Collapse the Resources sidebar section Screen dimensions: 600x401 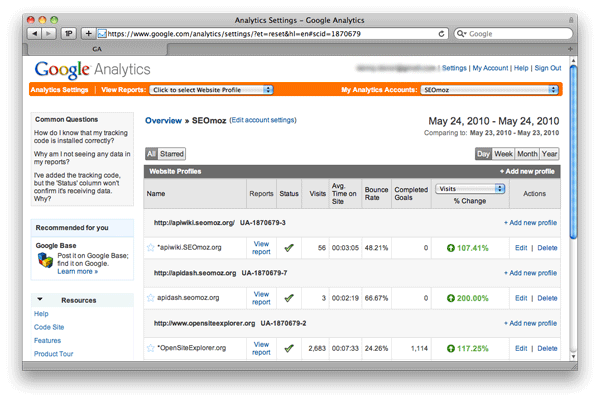[39, 299]
